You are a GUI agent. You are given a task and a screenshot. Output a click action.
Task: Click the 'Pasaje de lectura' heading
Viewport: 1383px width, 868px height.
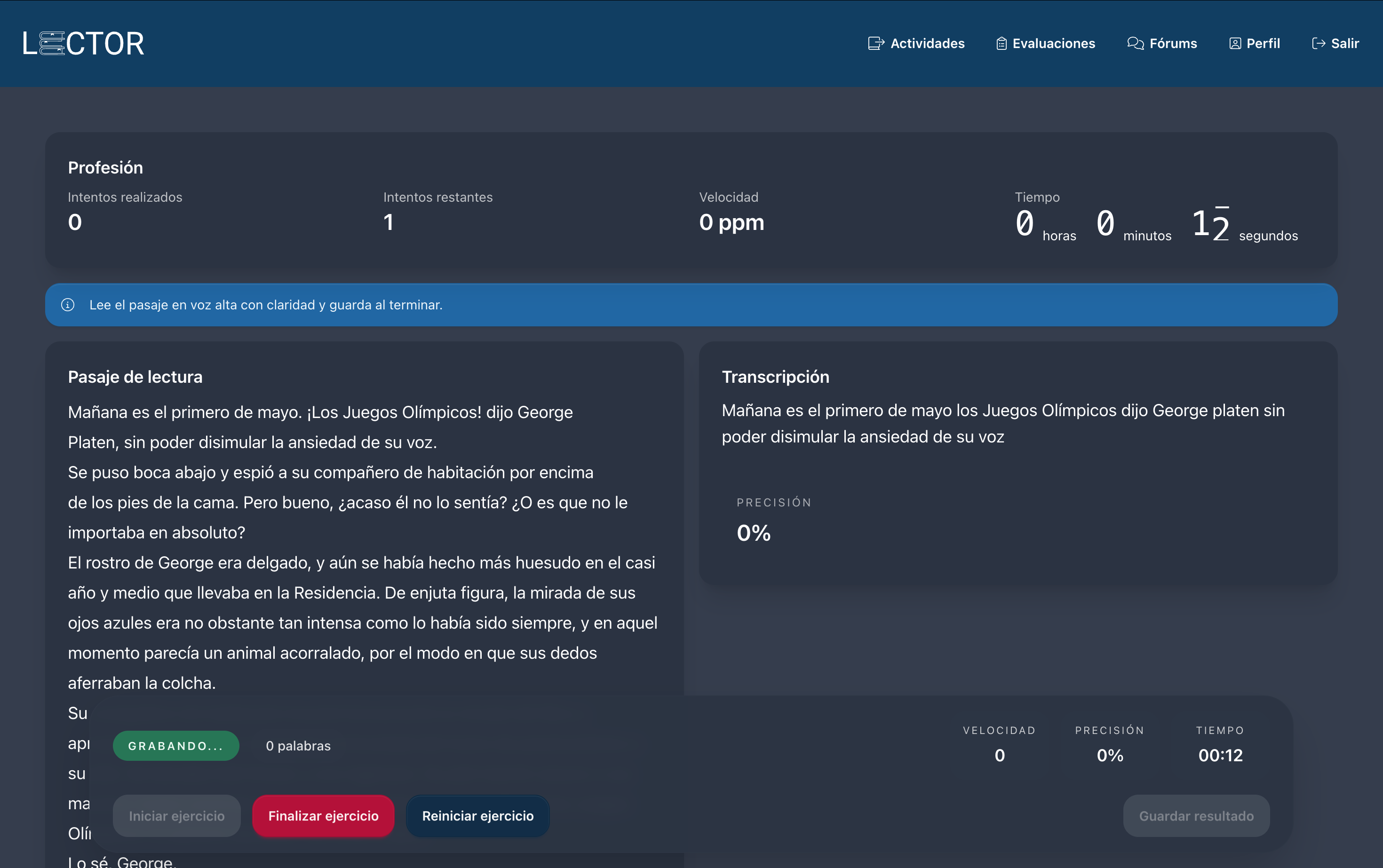[135, 377]
